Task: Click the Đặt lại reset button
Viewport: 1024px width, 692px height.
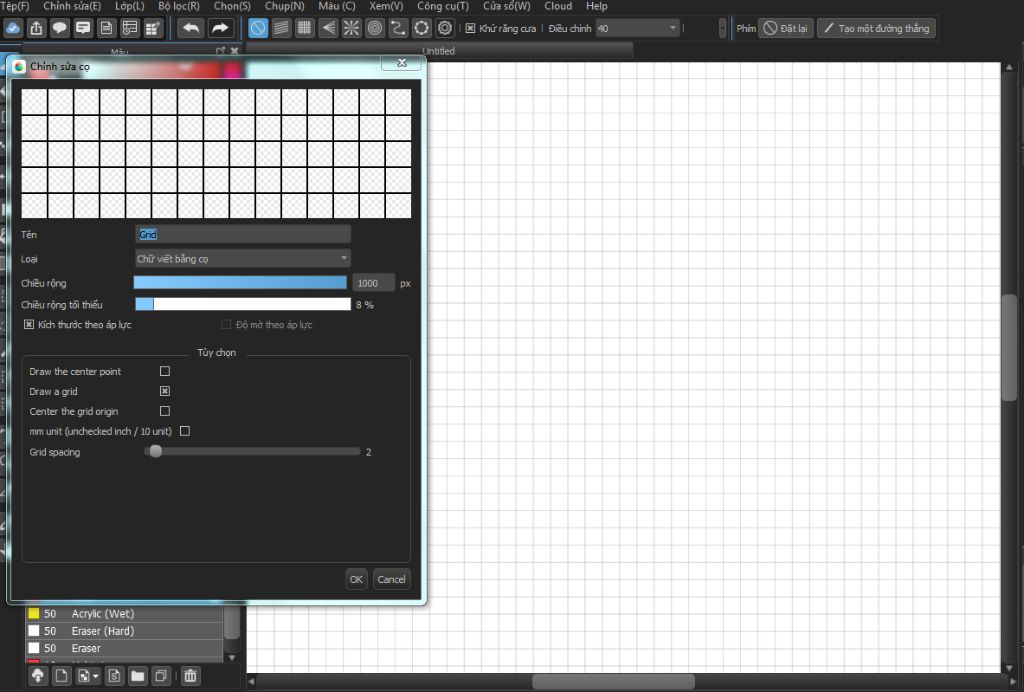Action: pos(786,28)
